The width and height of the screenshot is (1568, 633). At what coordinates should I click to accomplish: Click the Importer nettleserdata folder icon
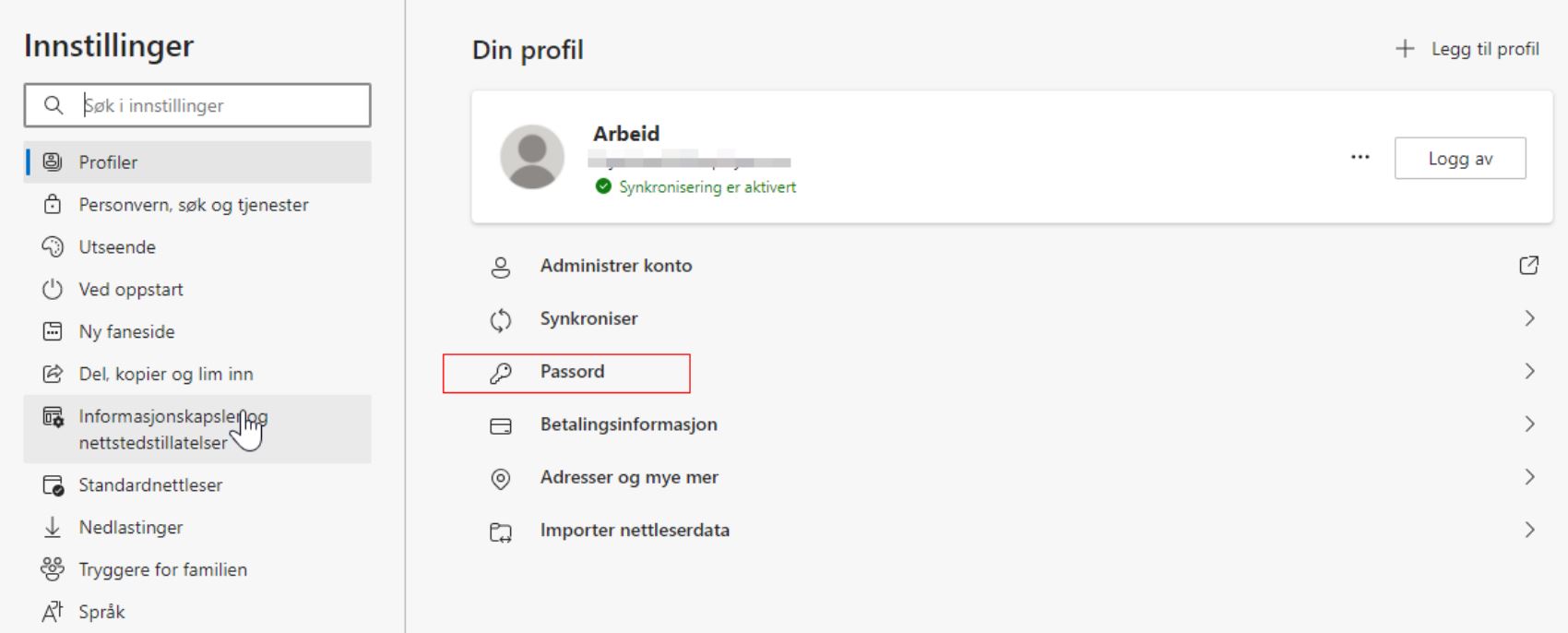coord(501,531)
